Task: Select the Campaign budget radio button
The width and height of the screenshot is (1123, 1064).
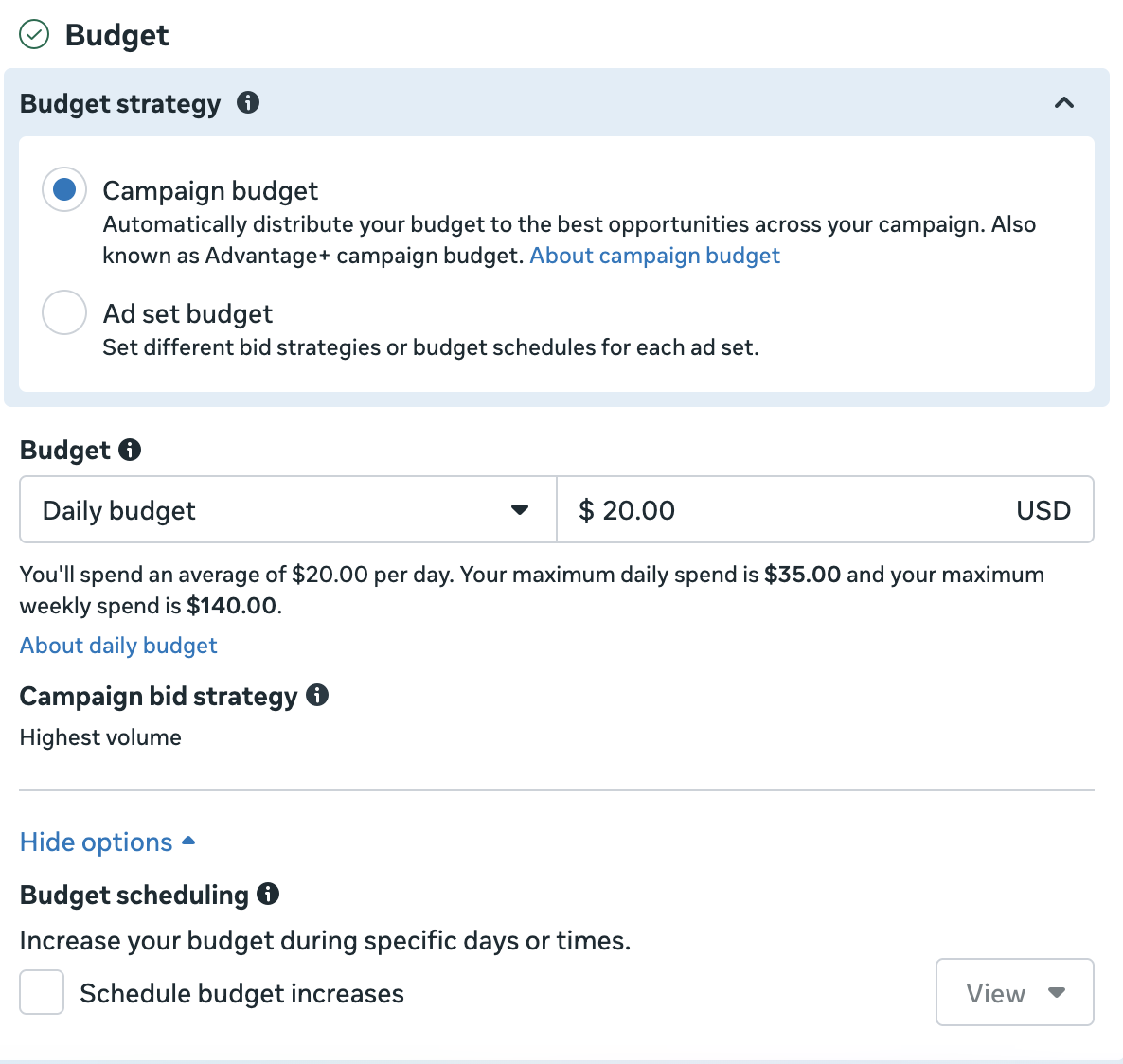Action: [x=63, y=189]
